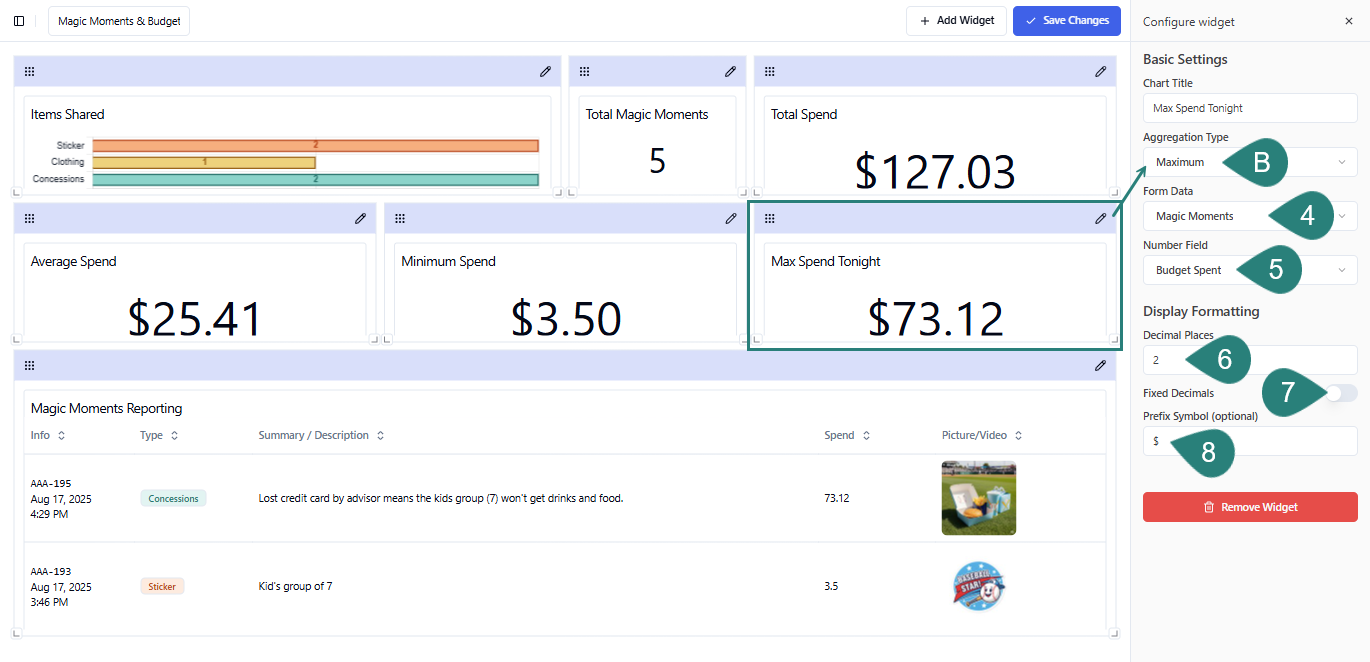This screenshot has height=662, width=1370.
Task: Edit the Minimum Spend widget
Action: pos(730,219)
